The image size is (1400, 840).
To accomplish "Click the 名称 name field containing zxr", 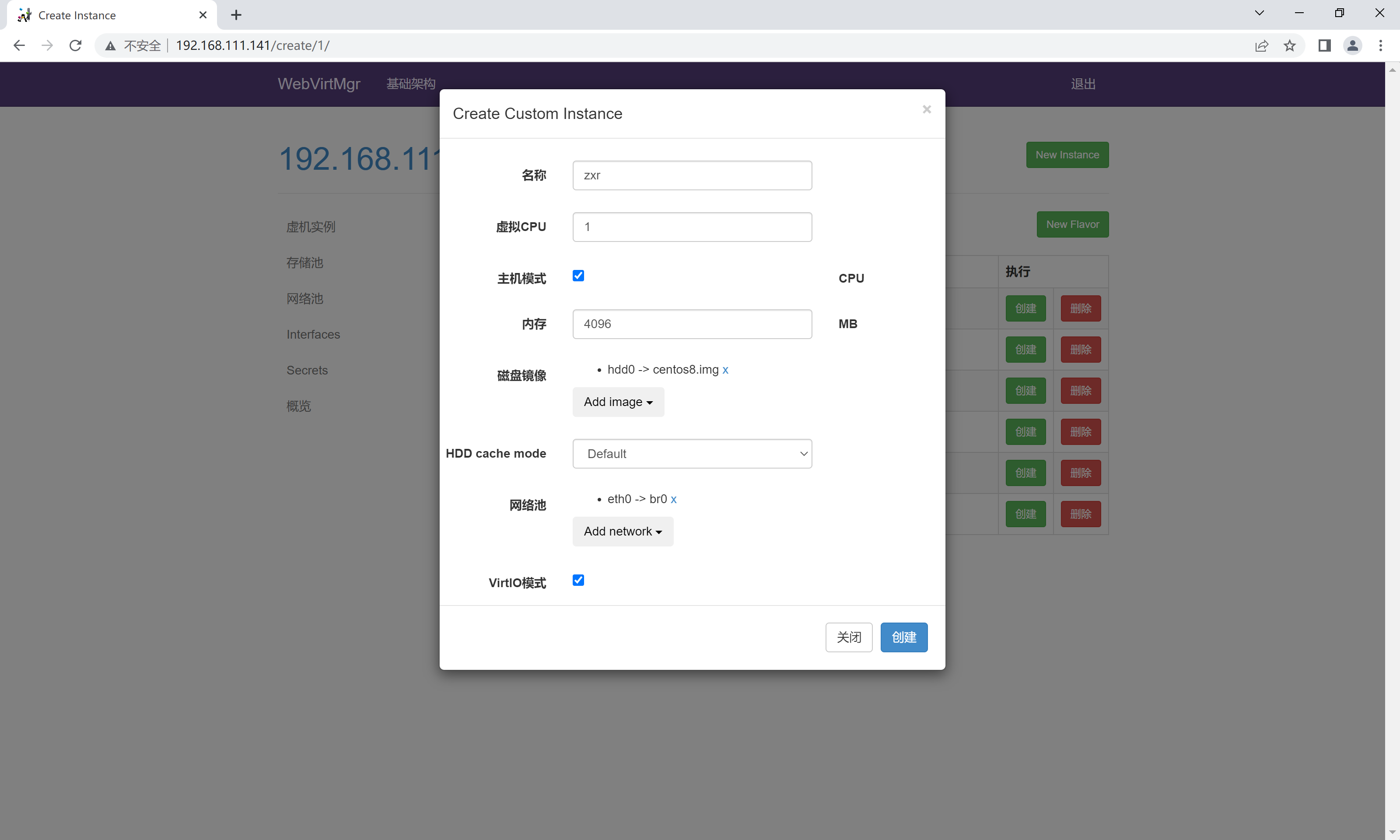I will (692, 175).
